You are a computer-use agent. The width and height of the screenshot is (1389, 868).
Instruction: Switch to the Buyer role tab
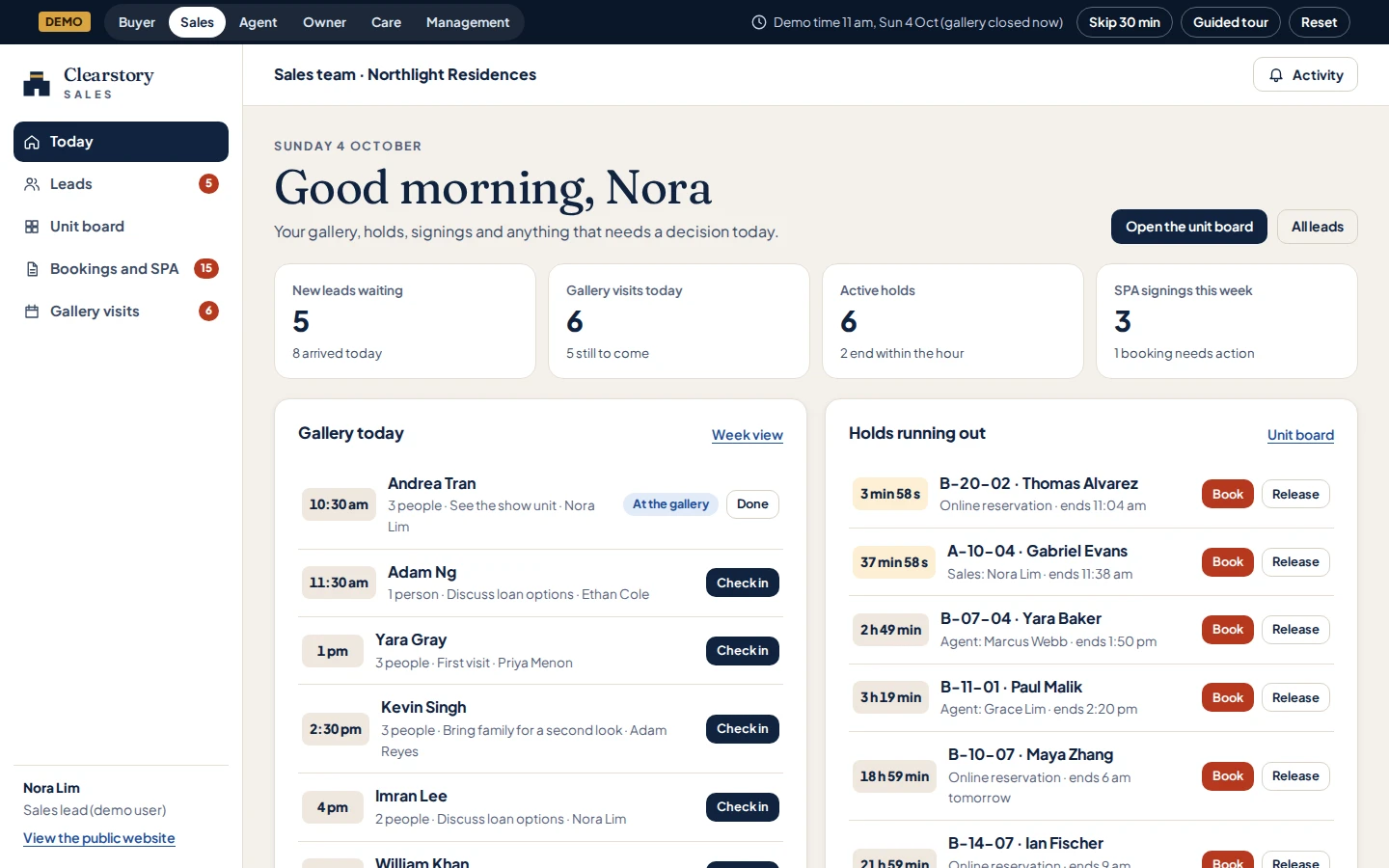pos(137,22)
